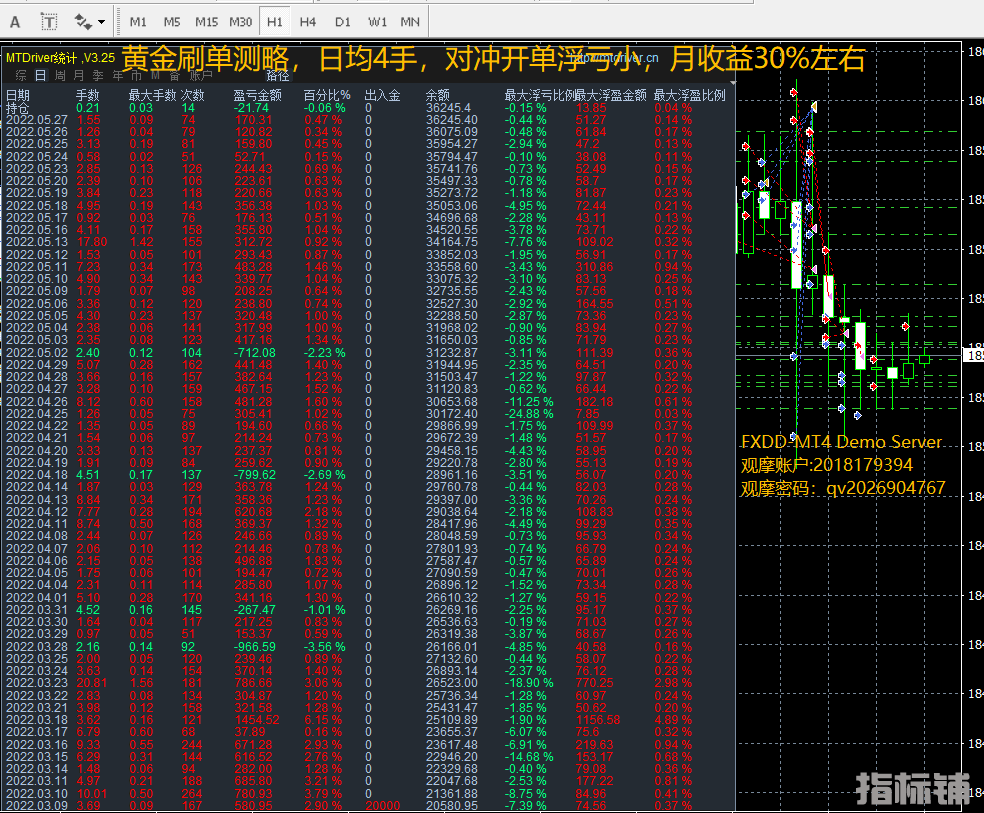Choose the W1 weekly timeframe
Viewport: 984px width, 813px height.
[377, 21]
